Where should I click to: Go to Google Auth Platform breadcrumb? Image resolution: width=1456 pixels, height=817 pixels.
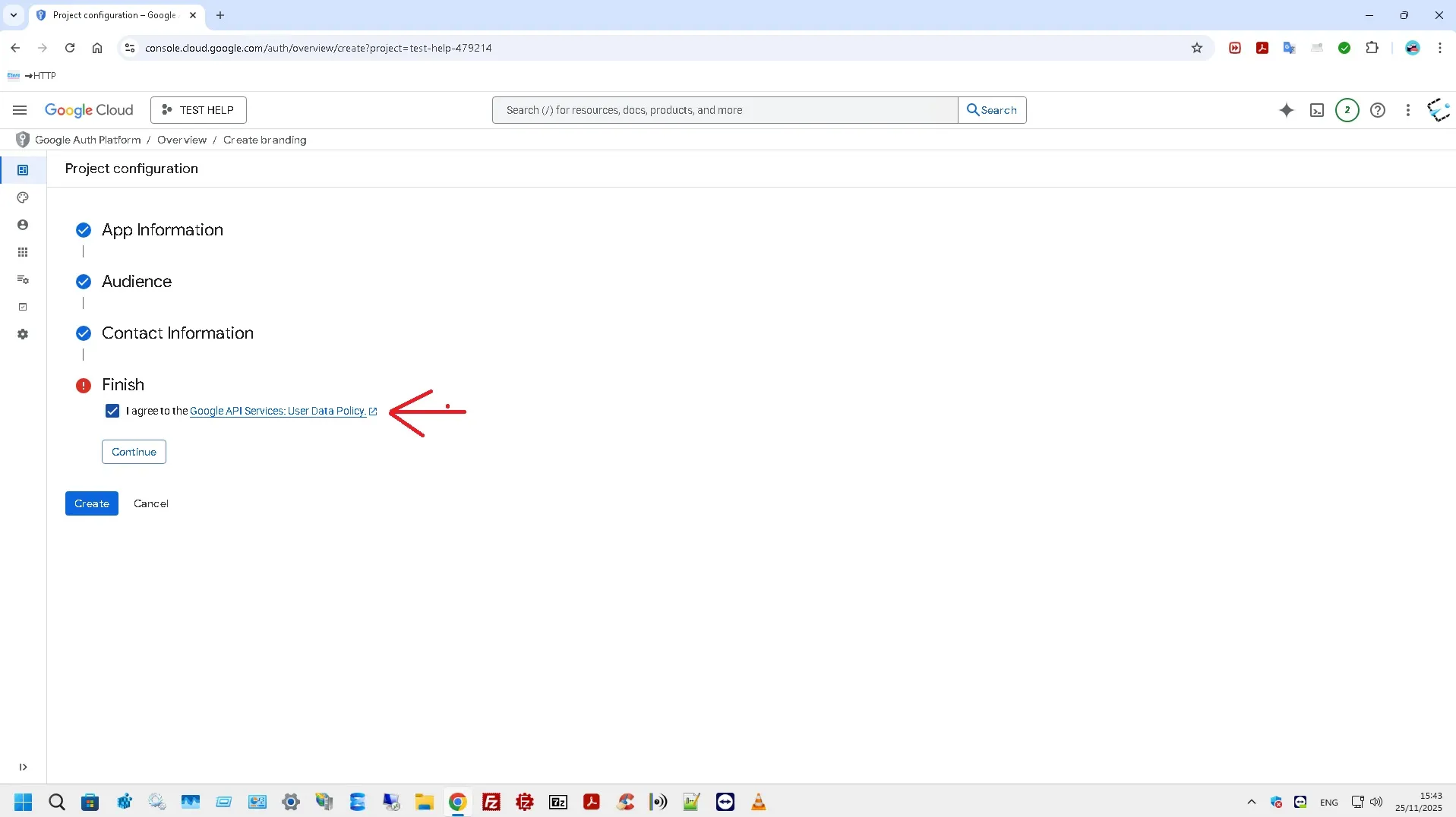click(87, 140)
